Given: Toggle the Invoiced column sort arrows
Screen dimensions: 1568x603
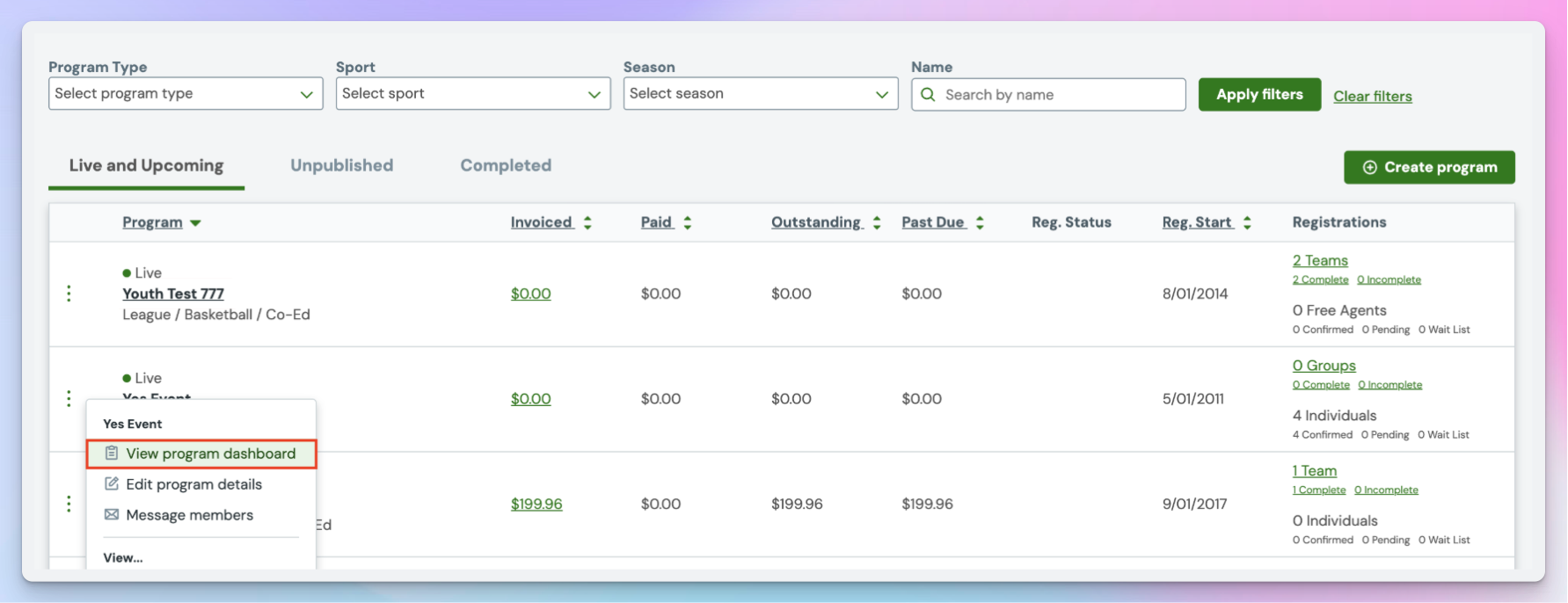Looking at the screenshot, I should 587,223.
